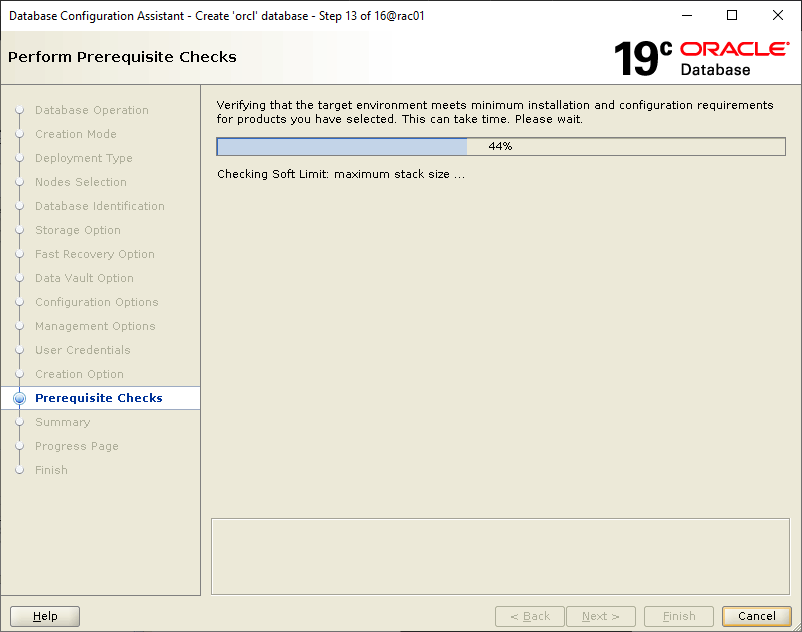The image size is (802, 632).
Task: Click the window title bar text
Action: tap(217, 16)
